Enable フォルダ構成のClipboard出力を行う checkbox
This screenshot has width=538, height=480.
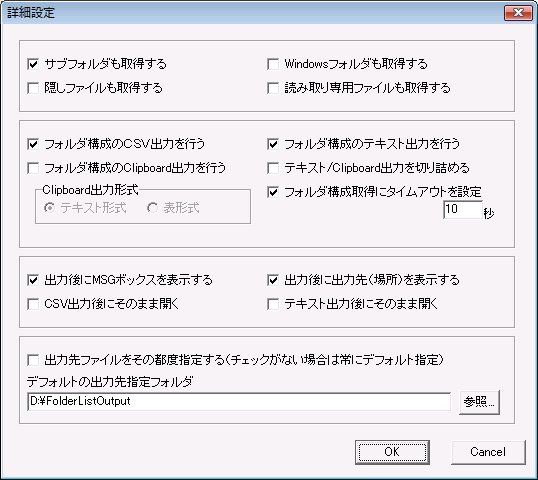tap(33, 168)
